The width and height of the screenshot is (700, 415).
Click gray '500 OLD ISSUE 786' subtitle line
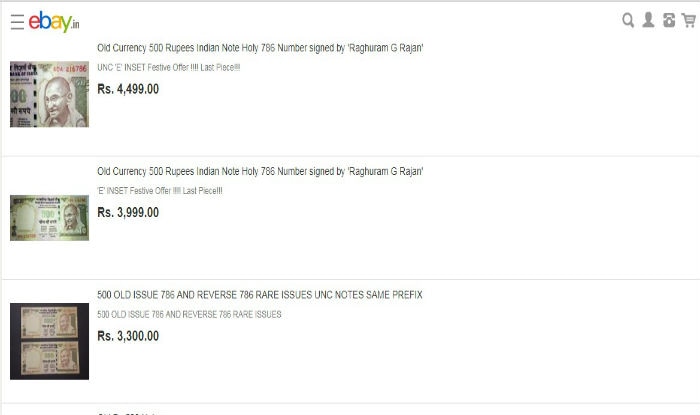pyautogui.click(x=189, y=314)
